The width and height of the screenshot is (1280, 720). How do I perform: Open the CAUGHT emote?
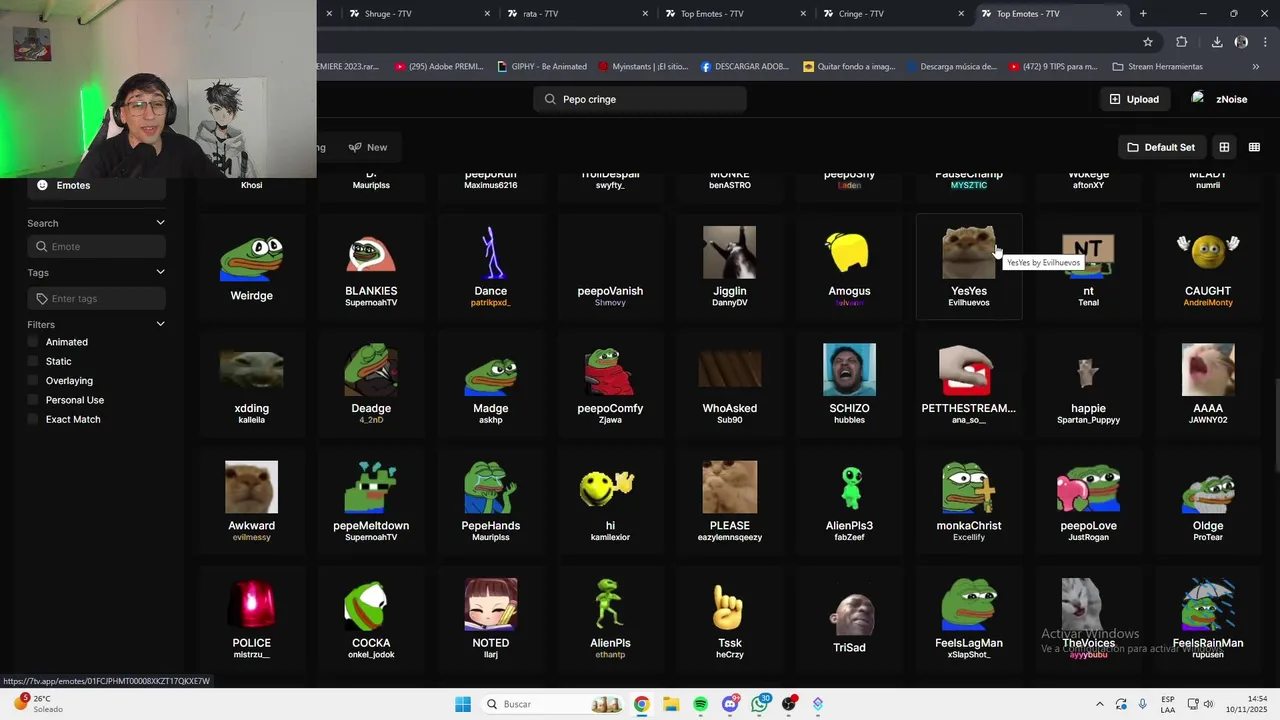(1208, 266)
